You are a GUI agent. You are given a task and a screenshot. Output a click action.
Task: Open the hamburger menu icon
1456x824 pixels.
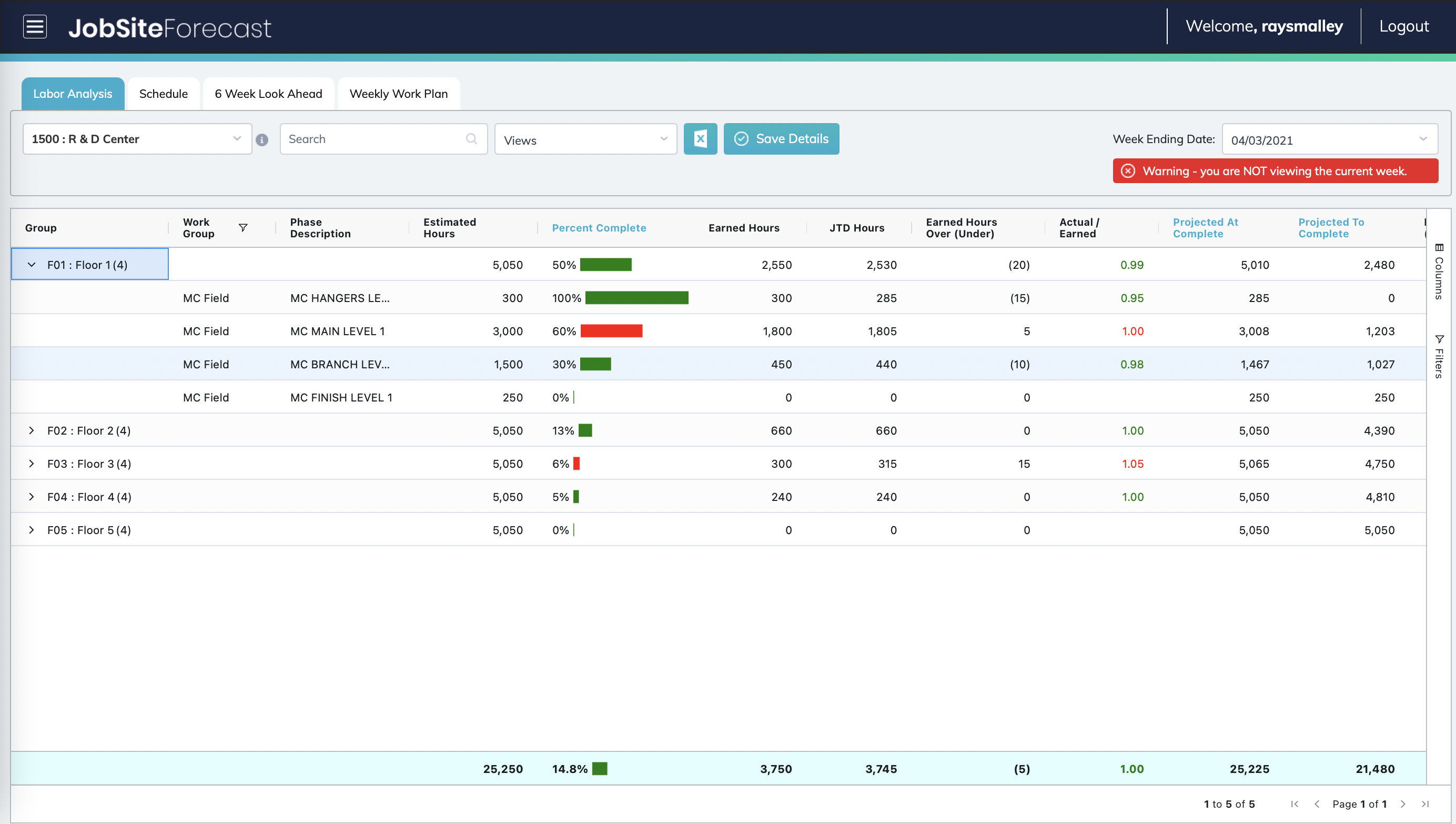[35, 27]
